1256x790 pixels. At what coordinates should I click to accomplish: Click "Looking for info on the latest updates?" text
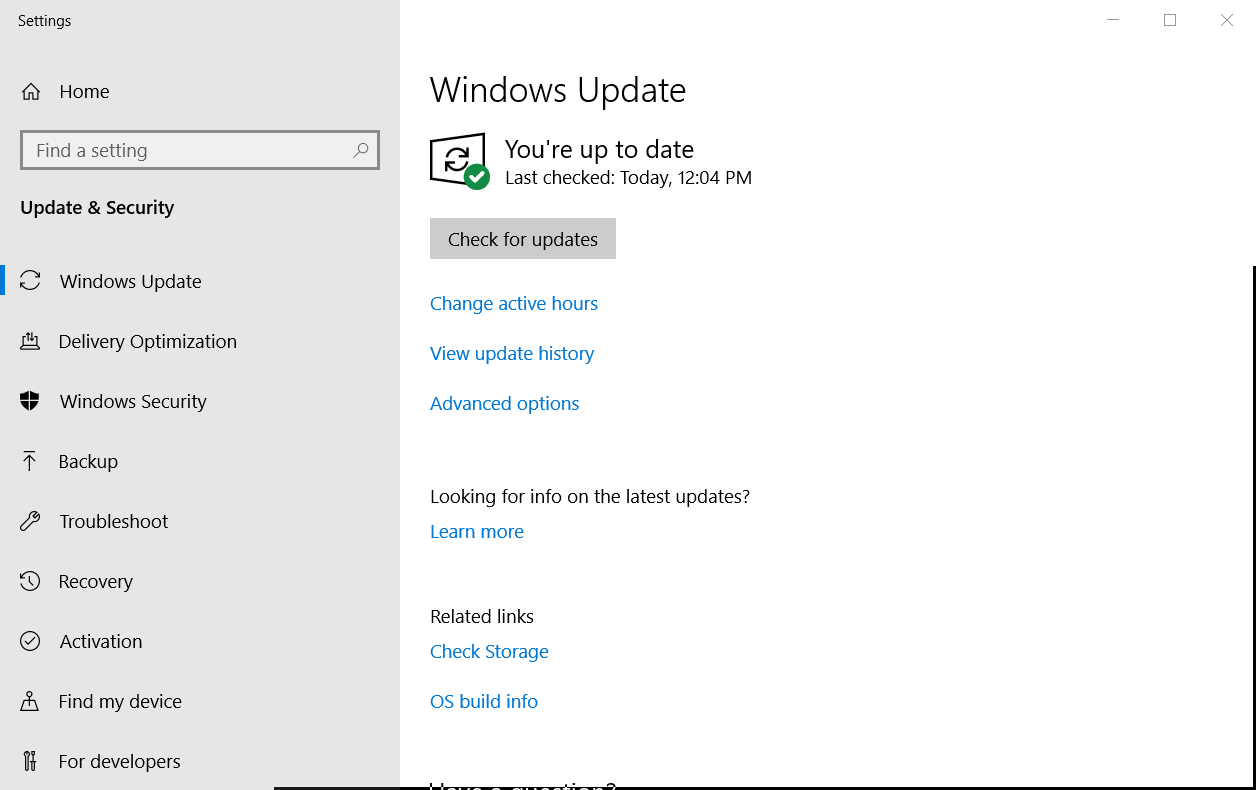(590, 496)
